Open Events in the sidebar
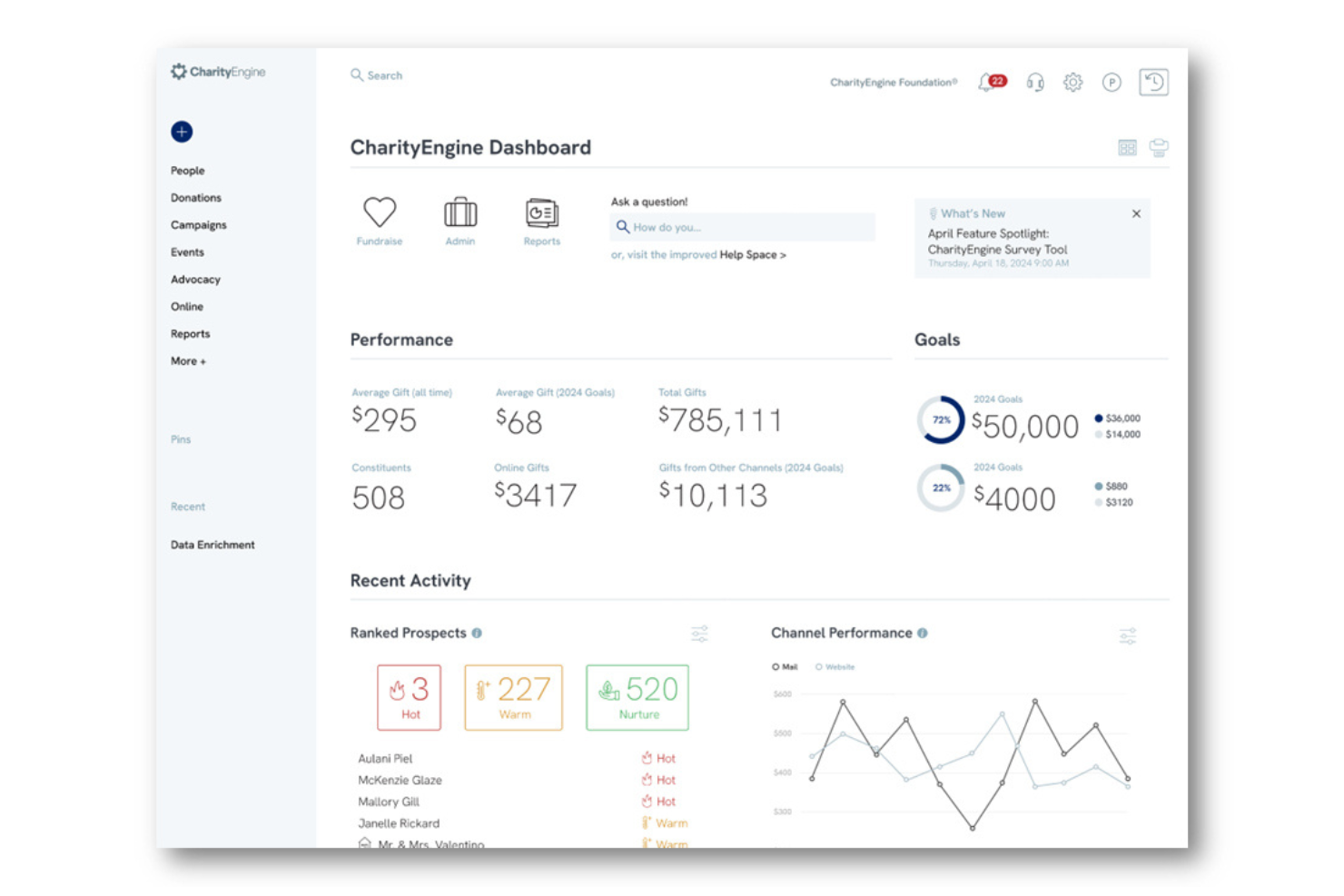This screenshot has height=896, width=1344. [x=188, y=252]
